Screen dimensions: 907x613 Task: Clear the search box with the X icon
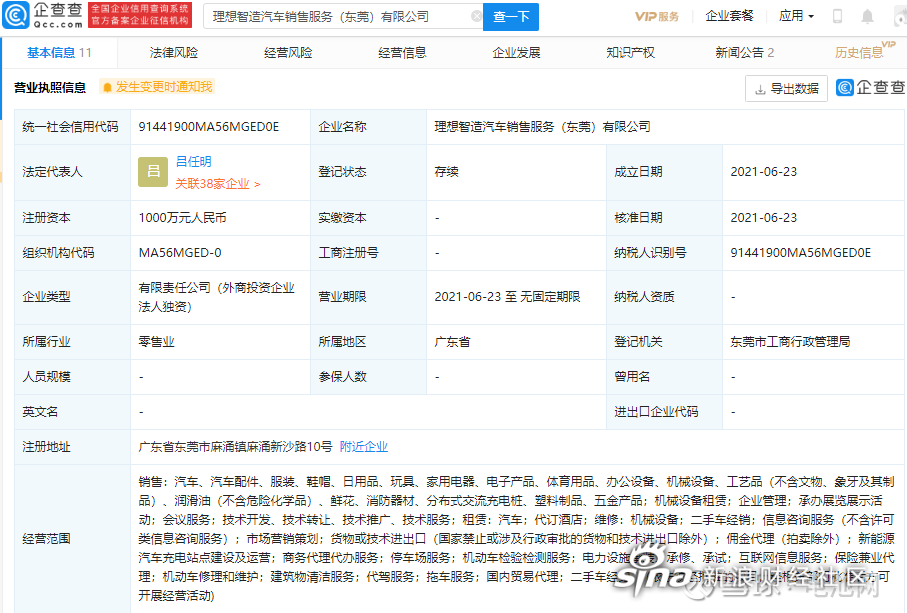click(477, 16)
